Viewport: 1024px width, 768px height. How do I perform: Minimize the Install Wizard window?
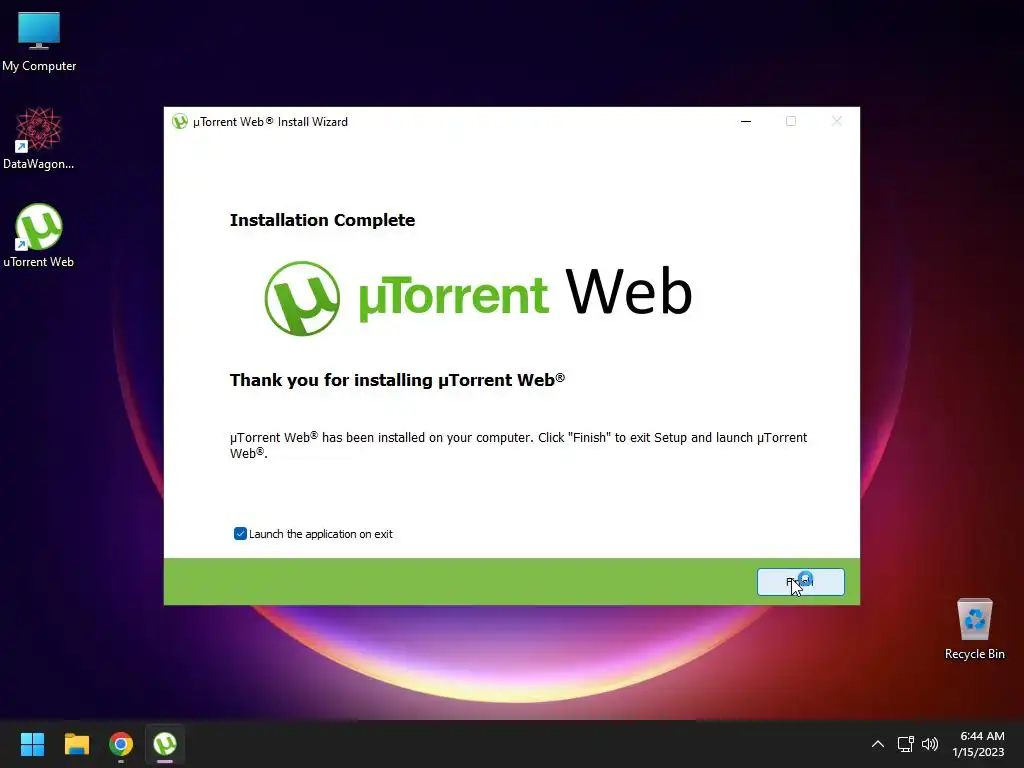click(x=746, y=121)
